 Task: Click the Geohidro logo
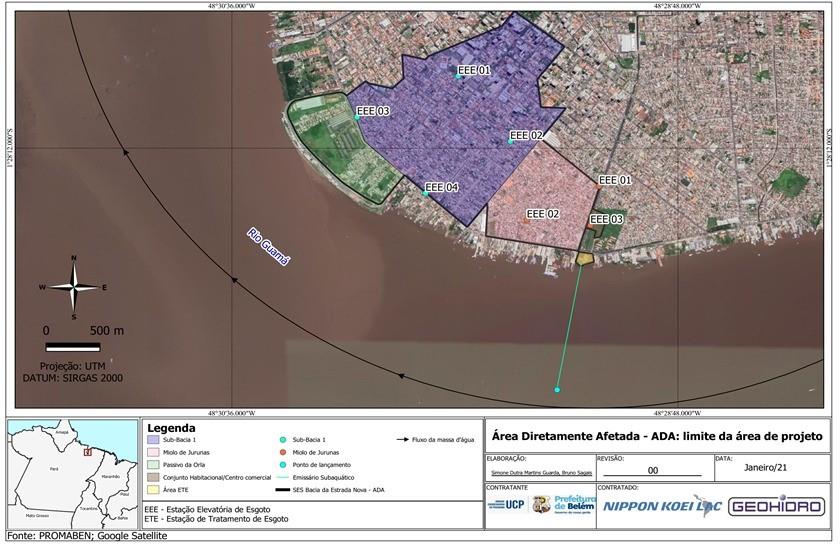click(777, 506)
